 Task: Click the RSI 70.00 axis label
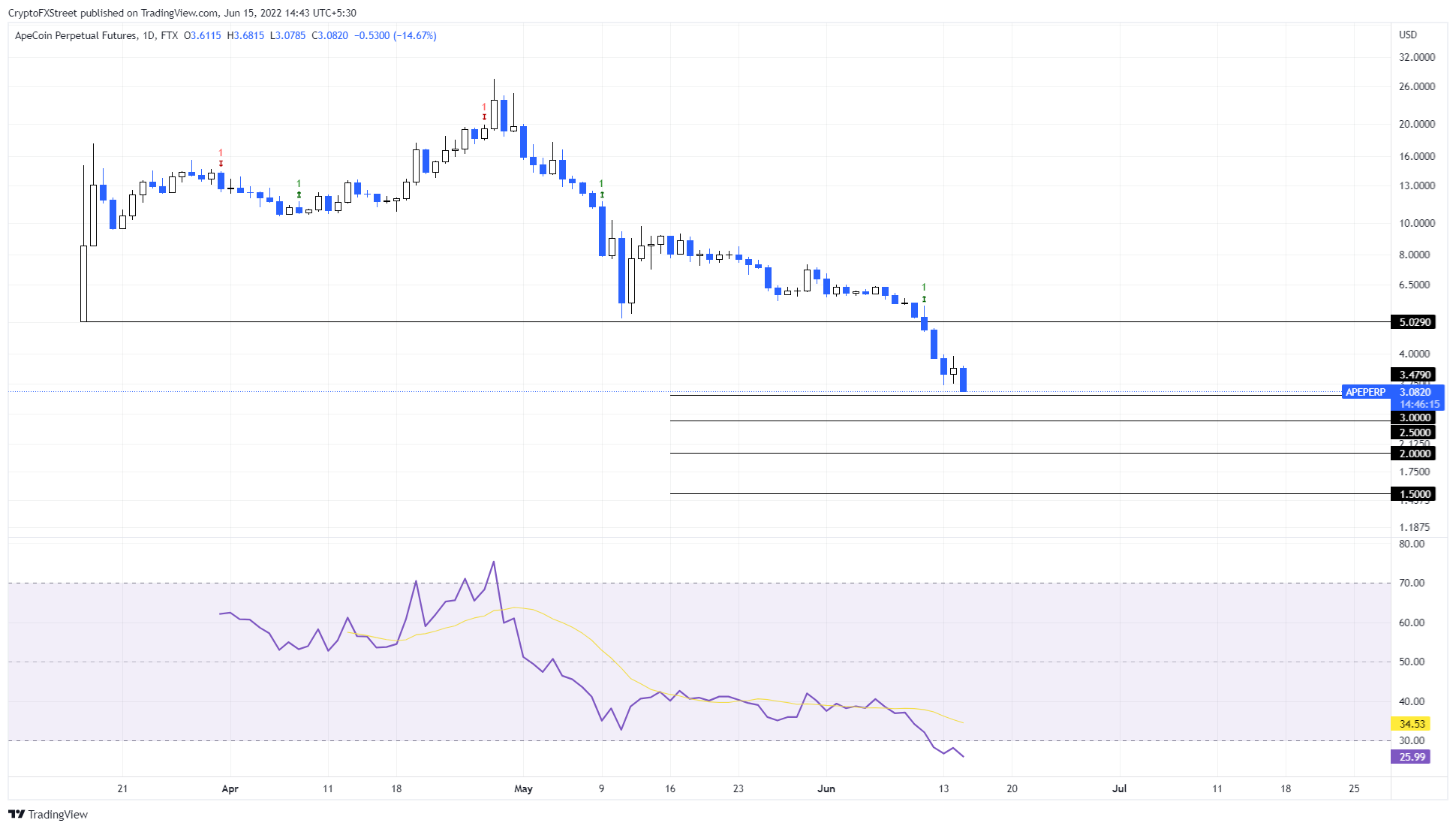click(x=1412, y=583)
